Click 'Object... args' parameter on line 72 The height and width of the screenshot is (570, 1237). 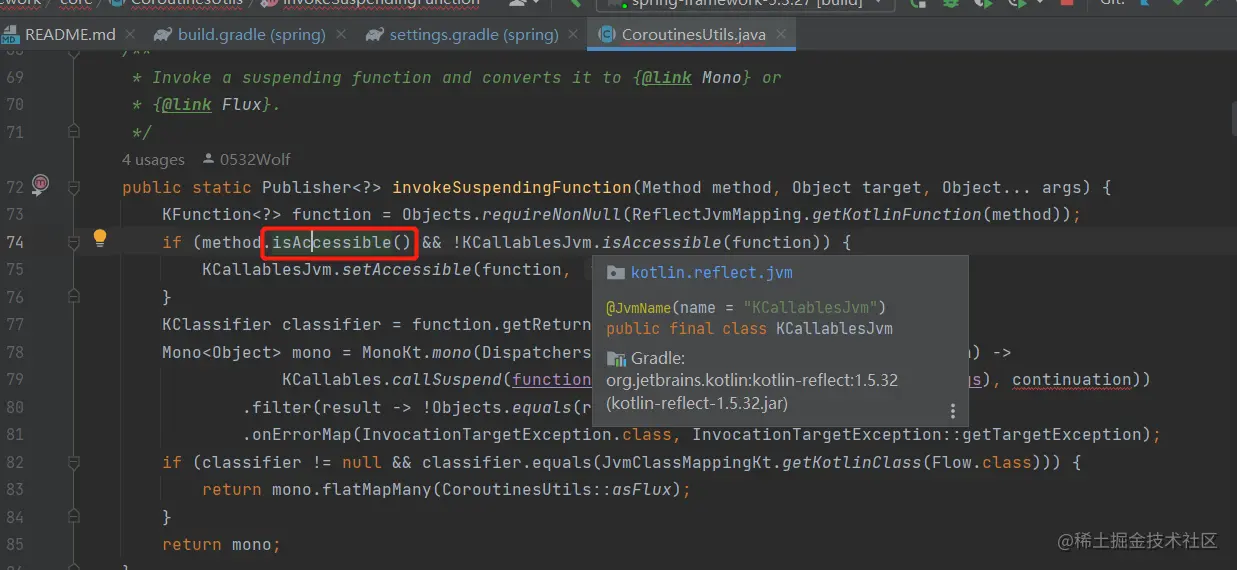click(1016, 187)
